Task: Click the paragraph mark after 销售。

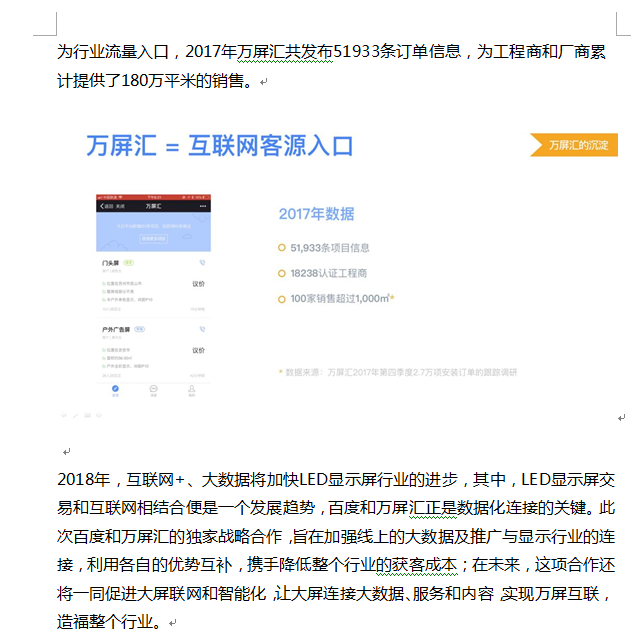Action: tap(263, 82)
